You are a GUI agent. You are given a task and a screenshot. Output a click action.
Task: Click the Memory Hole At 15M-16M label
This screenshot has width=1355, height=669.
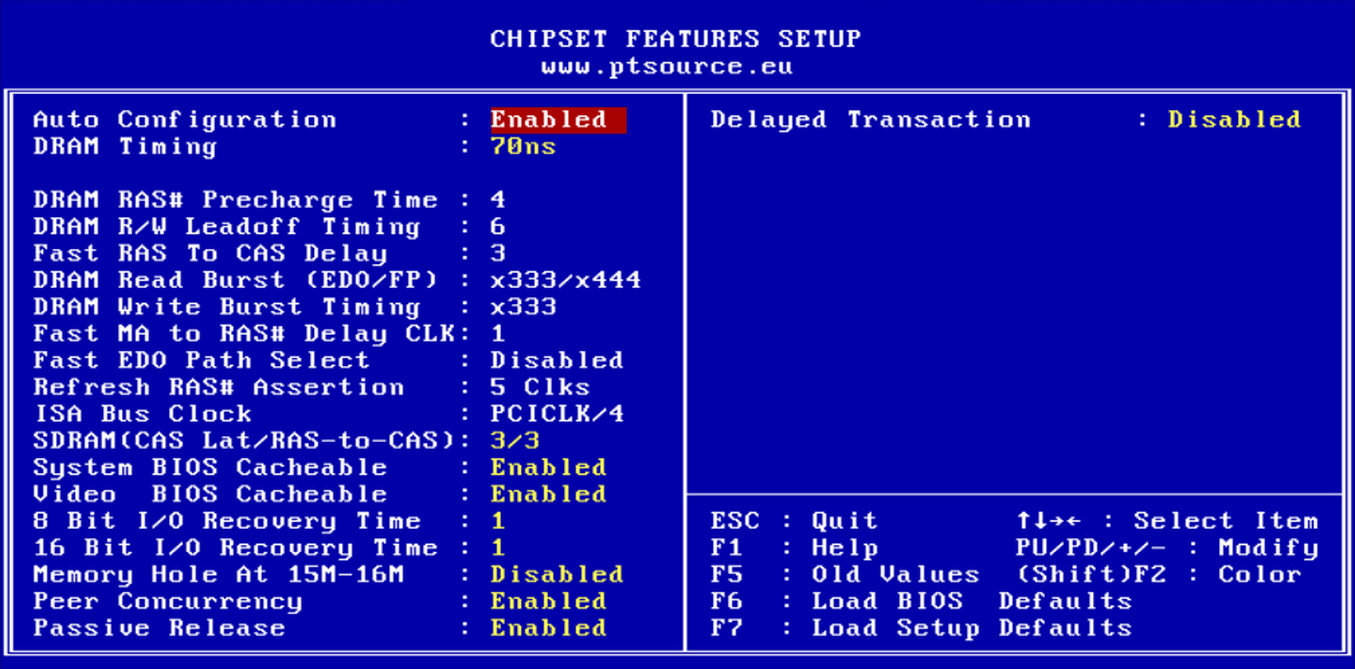(219, 575)
